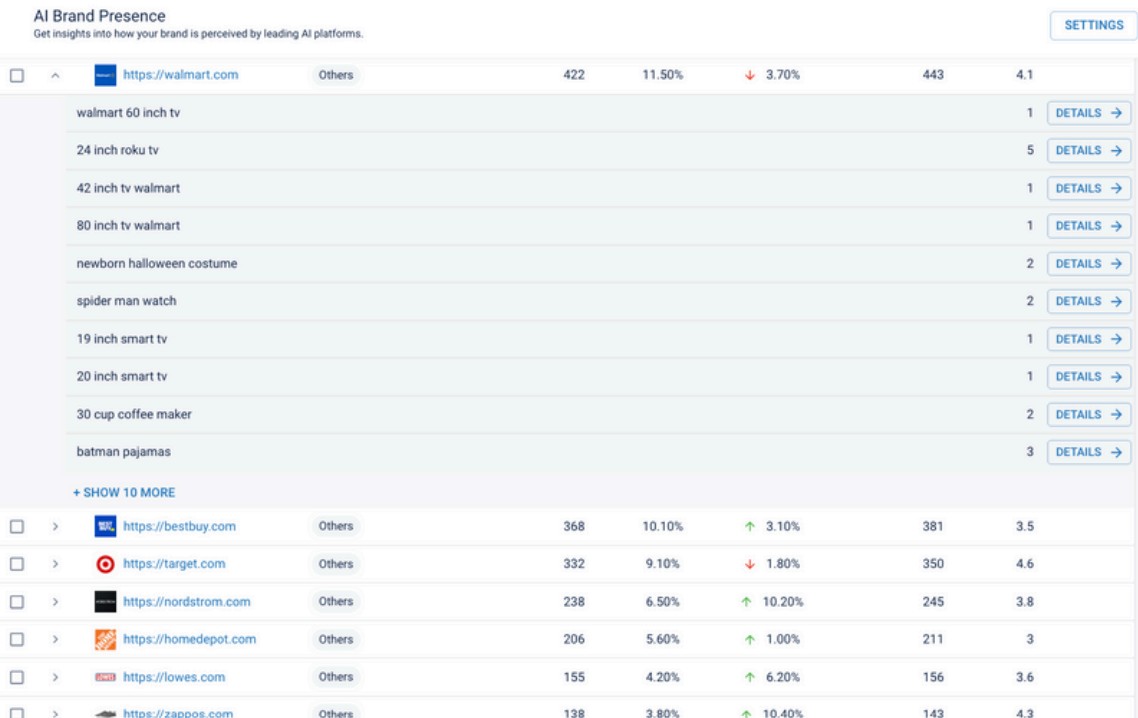
Task: Open the https://lowes.com link
Action: pos(174,677)
